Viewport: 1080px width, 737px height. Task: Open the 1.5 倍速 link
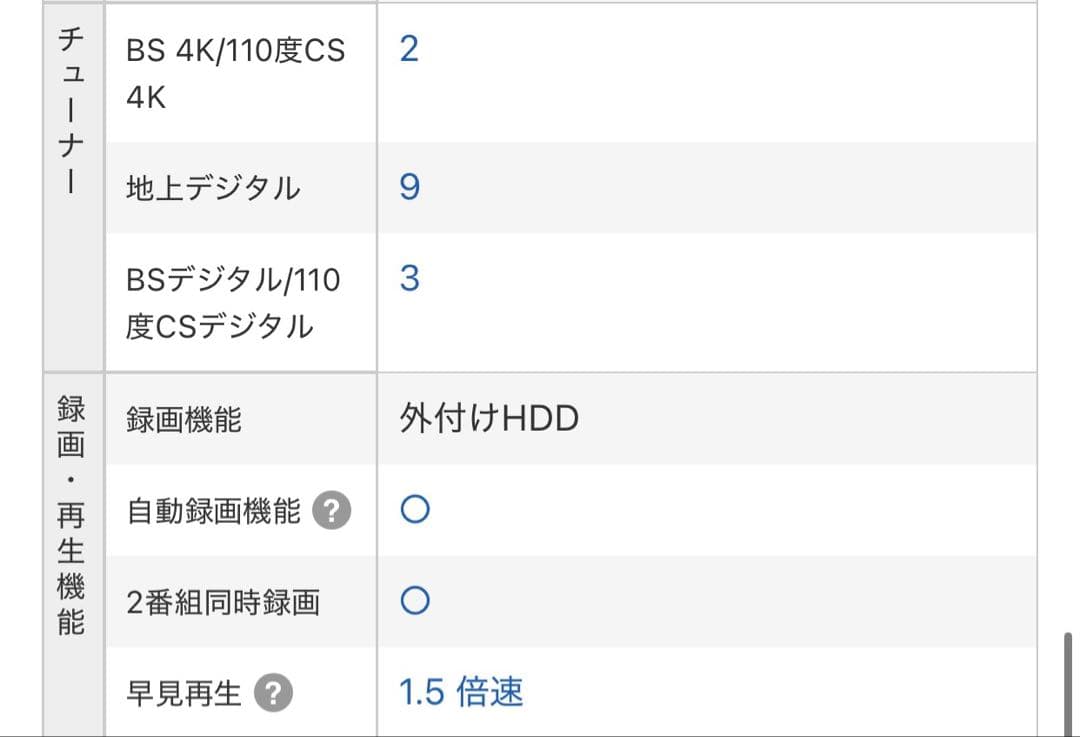(x=459, y=691)
